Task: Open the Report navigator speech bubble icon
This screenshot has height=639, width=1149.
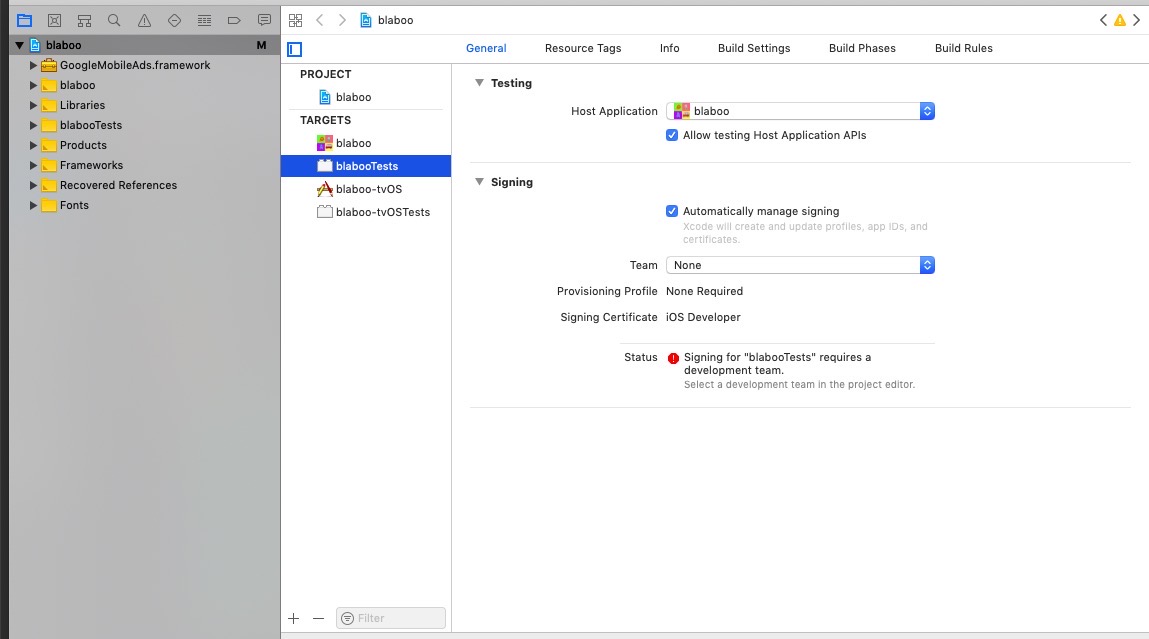Action: point(265,21)
